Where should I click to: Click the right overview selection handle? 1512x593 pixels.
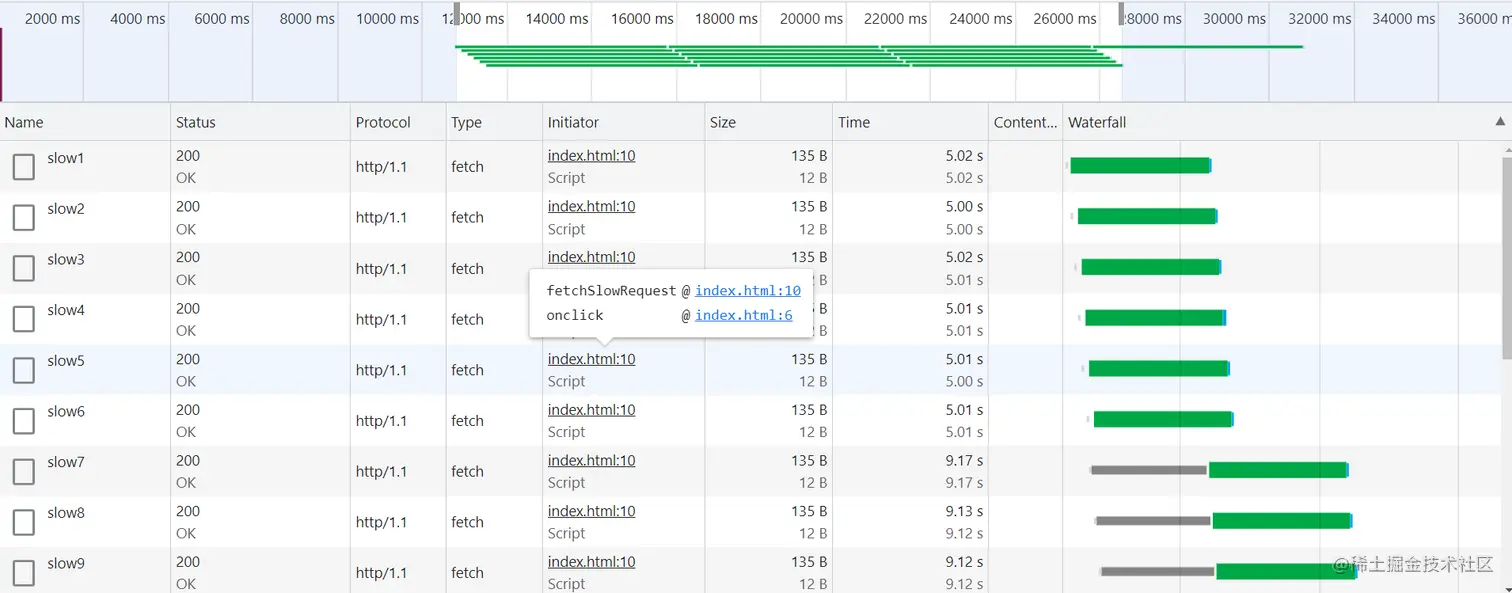pos(1121,14)
